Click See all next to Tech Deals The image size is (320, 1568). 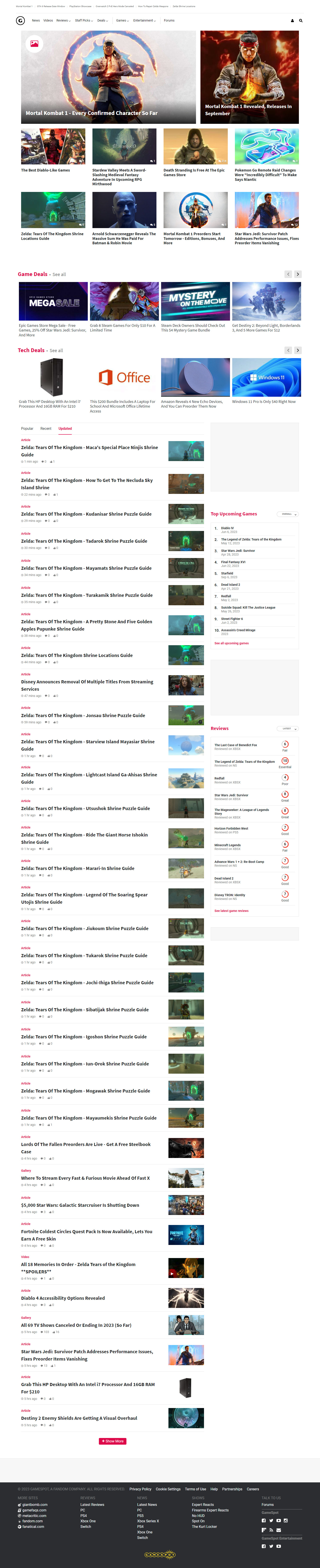point(56,351)
